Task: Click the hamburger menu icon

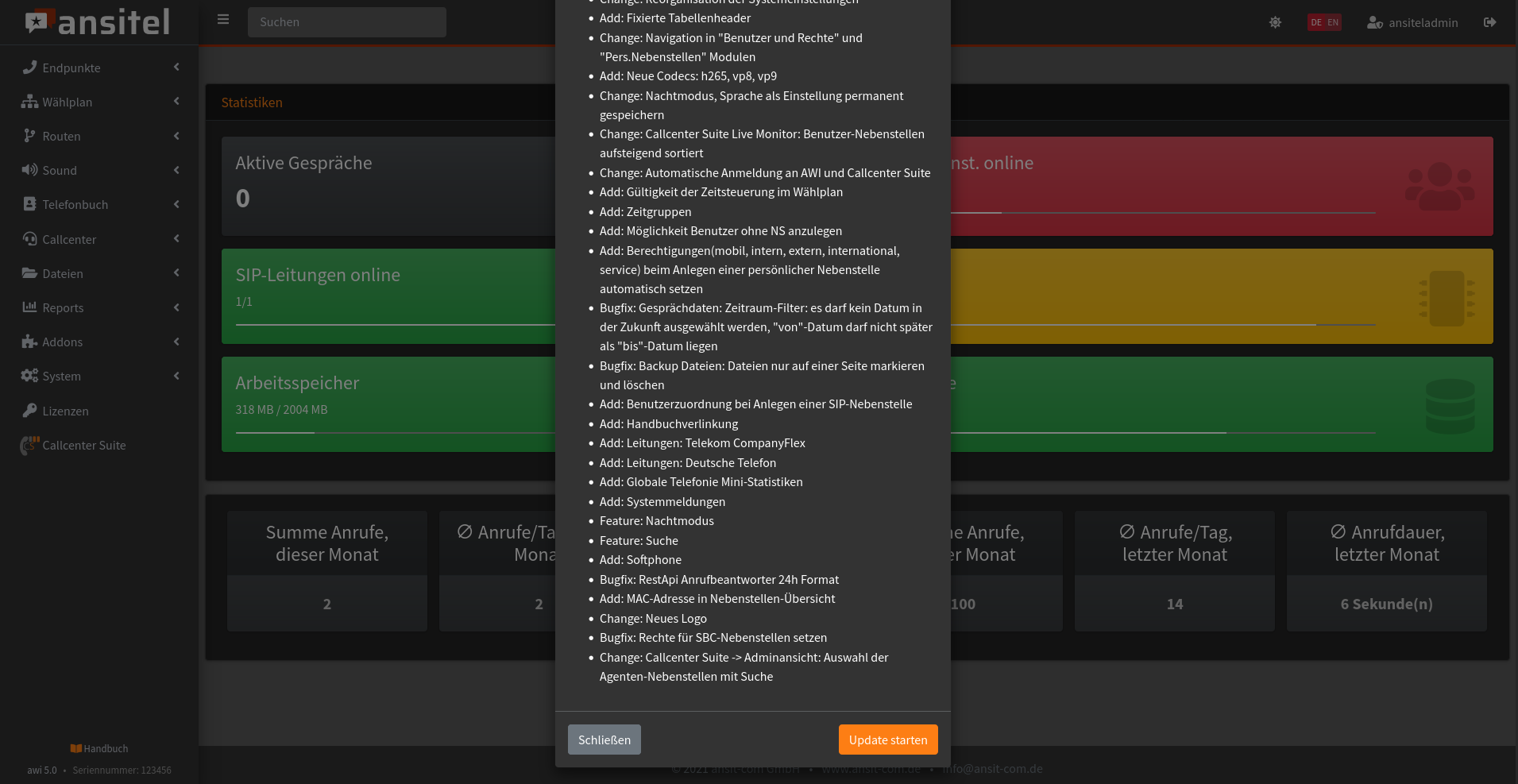Action: [x=223, y=20]
